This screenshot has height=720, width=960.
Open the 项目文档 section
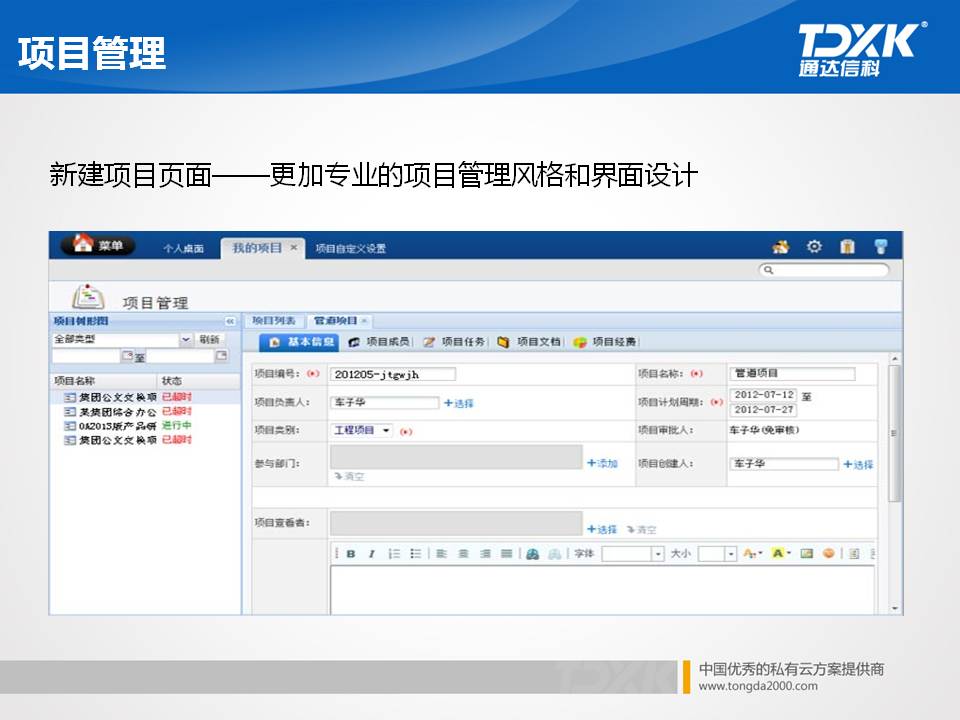click(x=530, y=342)
